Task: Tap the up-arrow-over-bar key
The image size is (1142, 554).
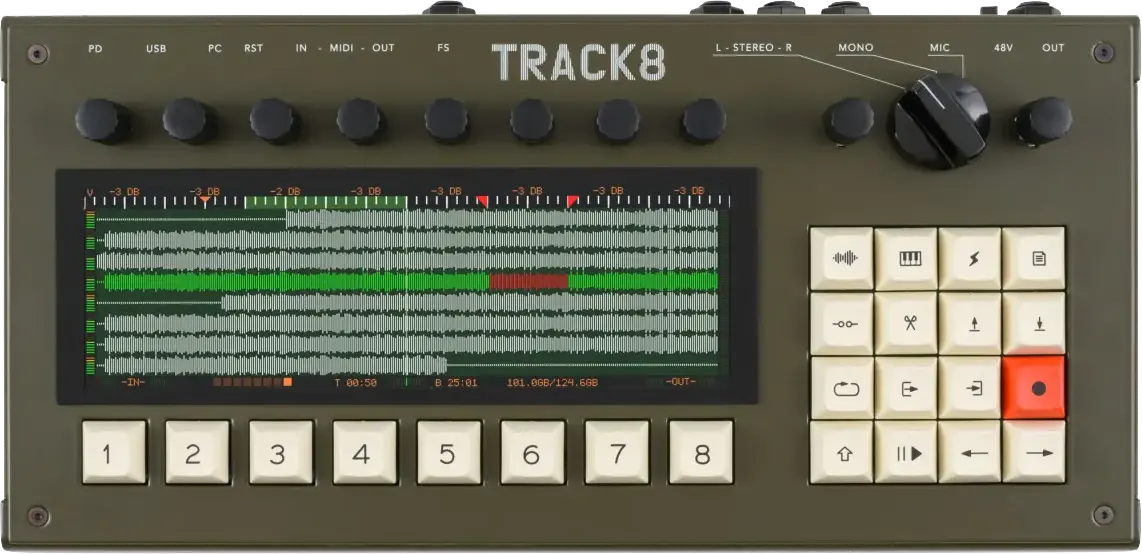Action: [x=970, y=323]
